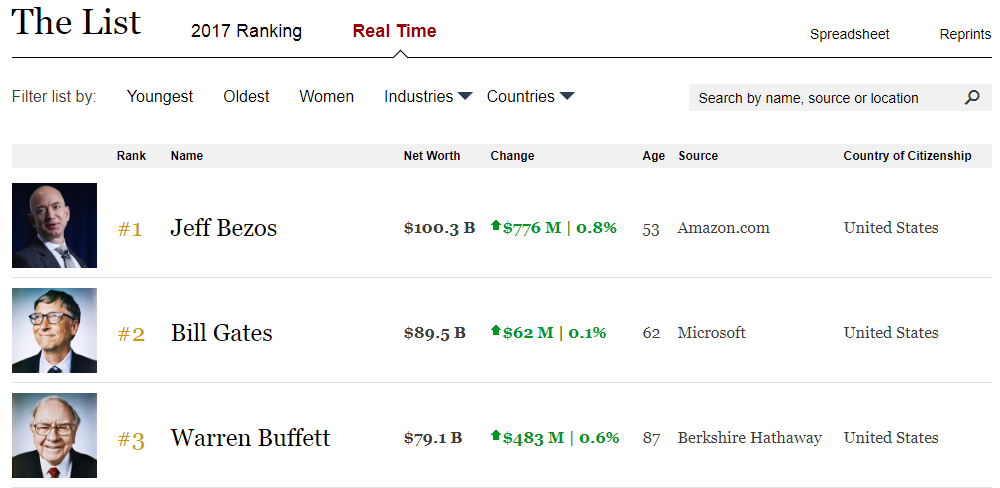Sort the list by Age column
This screenshot has height=488, width=1000.
coord(653,156)
